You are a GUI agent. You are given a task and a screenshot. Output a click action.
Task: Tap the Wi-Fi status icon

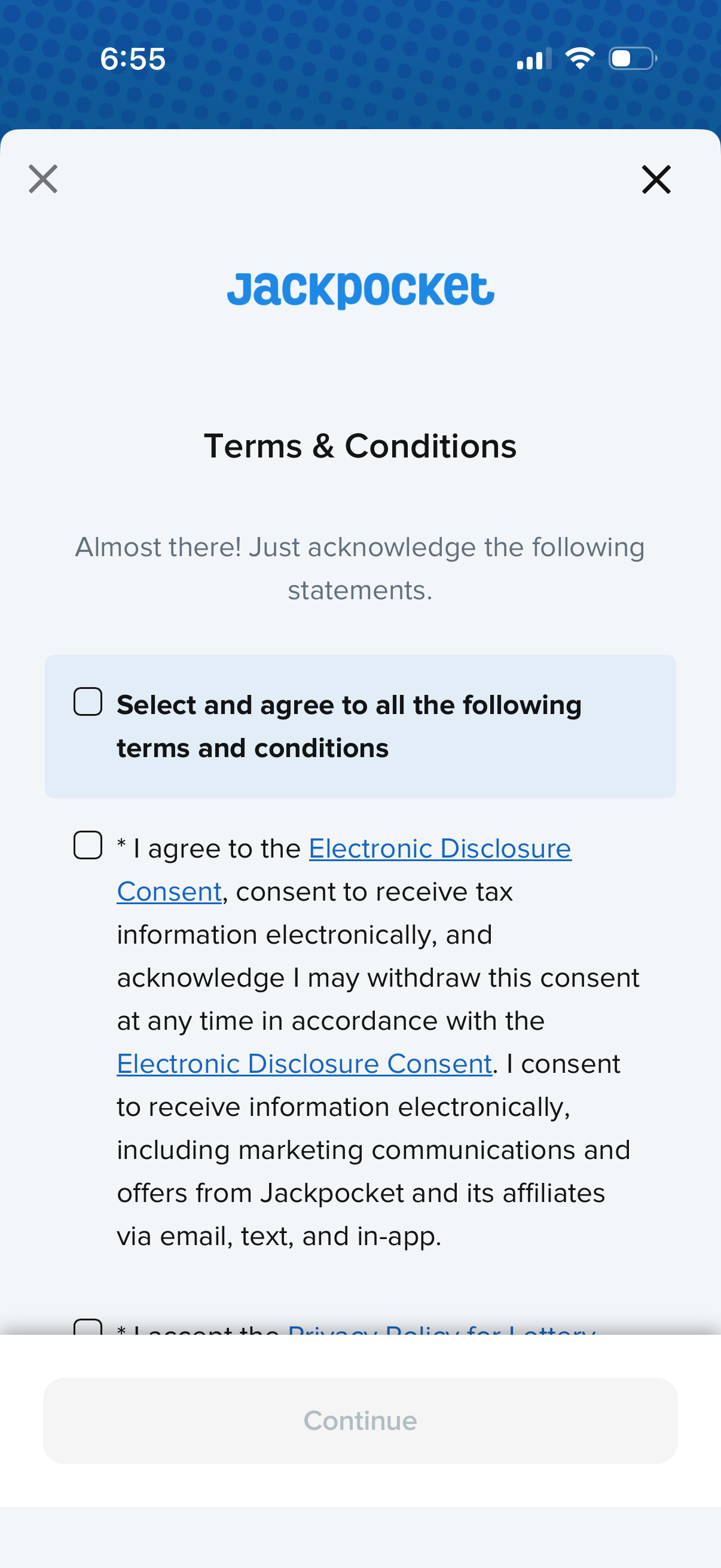(579, 59)
